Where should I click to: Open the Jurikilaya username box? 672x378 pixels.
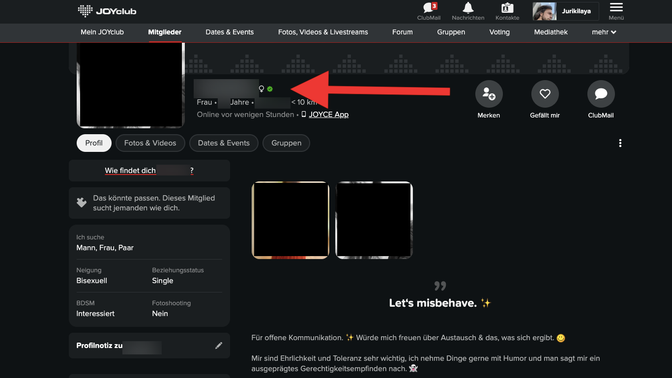576,11
